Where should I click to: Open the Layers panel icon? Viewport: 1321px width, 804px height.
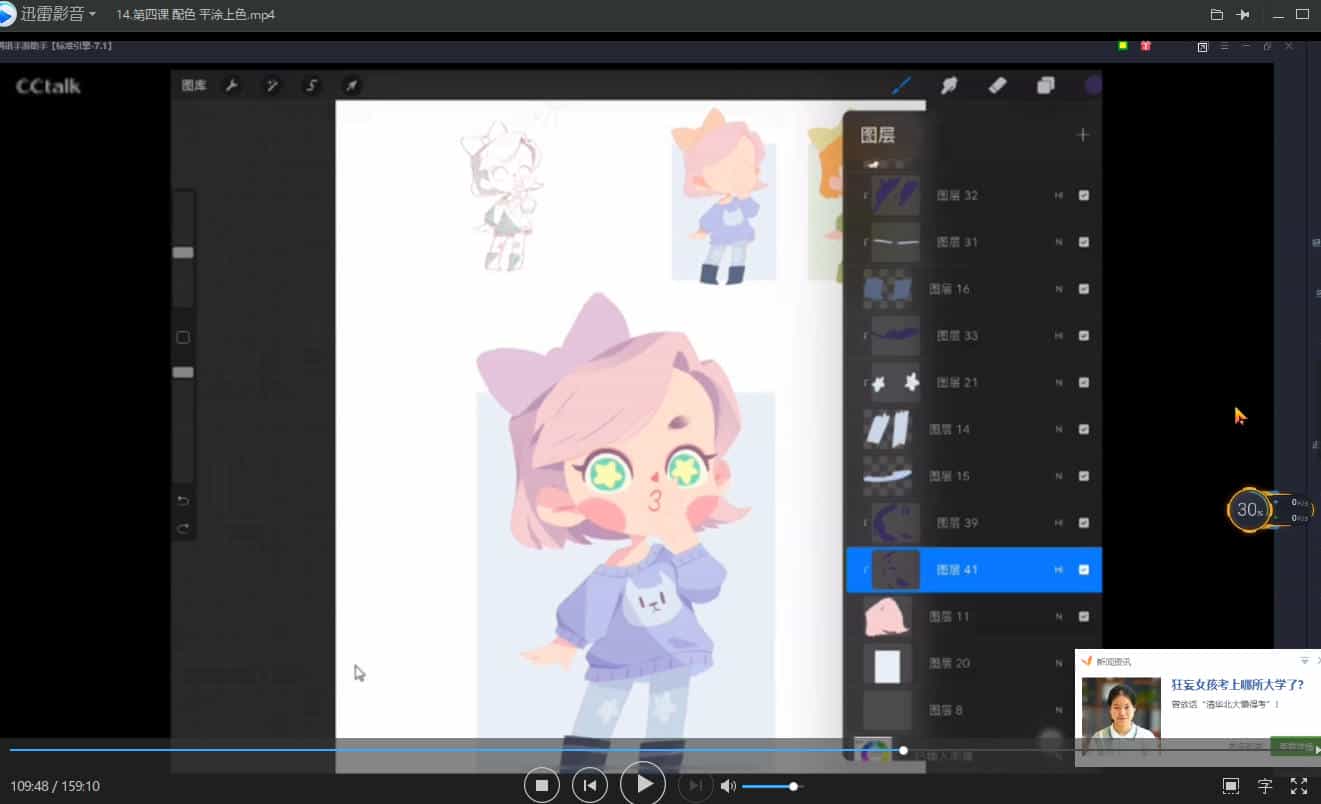click(1046, 85)
